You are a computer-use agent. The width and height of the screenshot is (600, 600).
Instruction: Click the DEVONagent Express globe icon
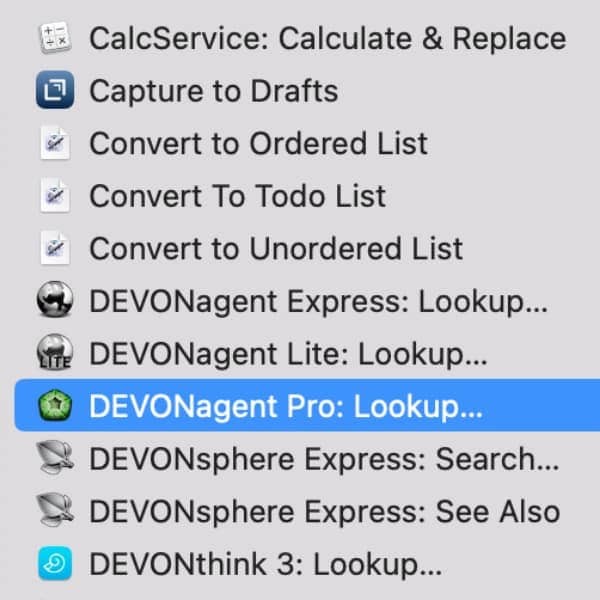(x=54, y=302)
